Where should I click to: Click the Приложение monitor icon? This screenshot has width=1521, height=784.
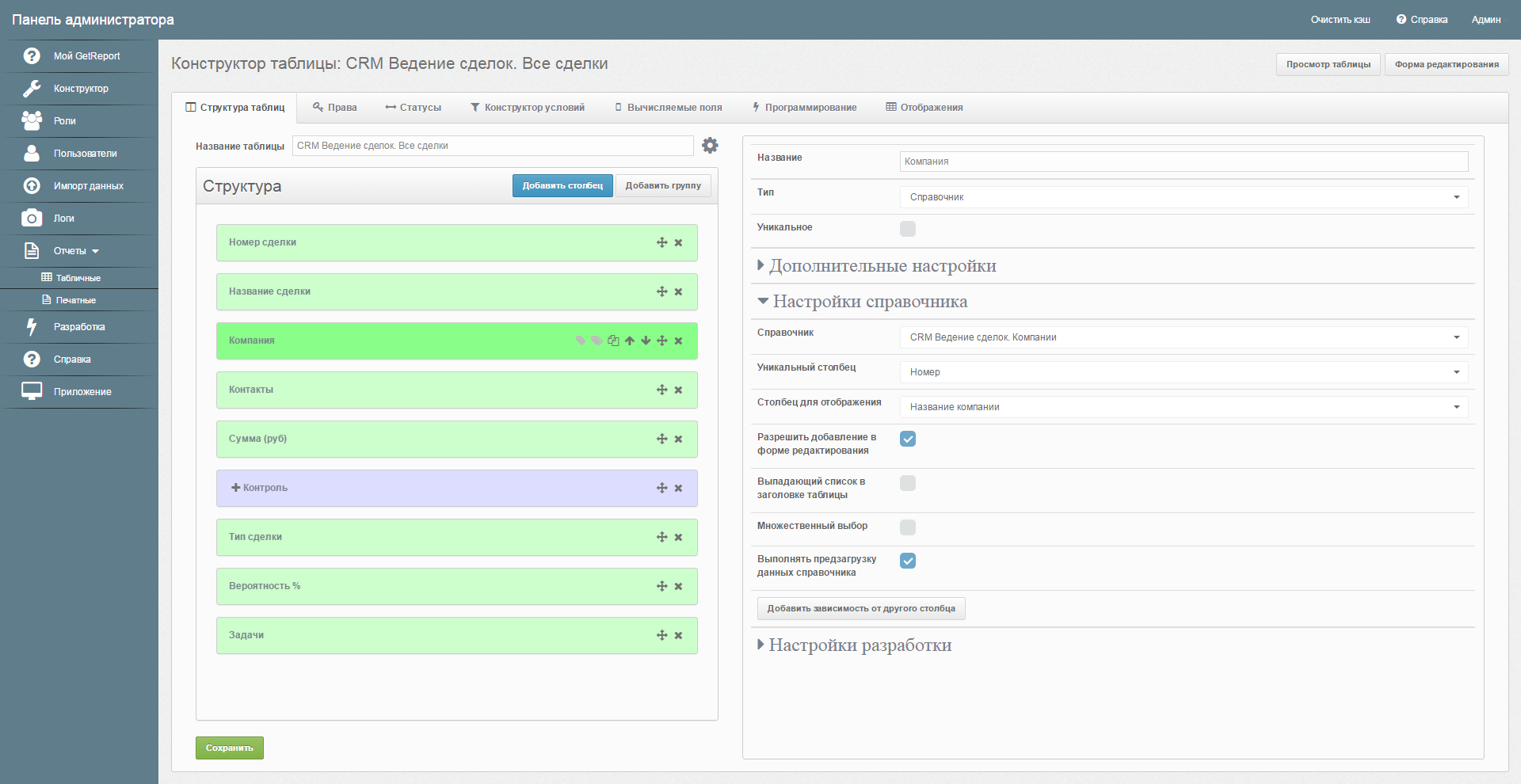pos(32,391)
